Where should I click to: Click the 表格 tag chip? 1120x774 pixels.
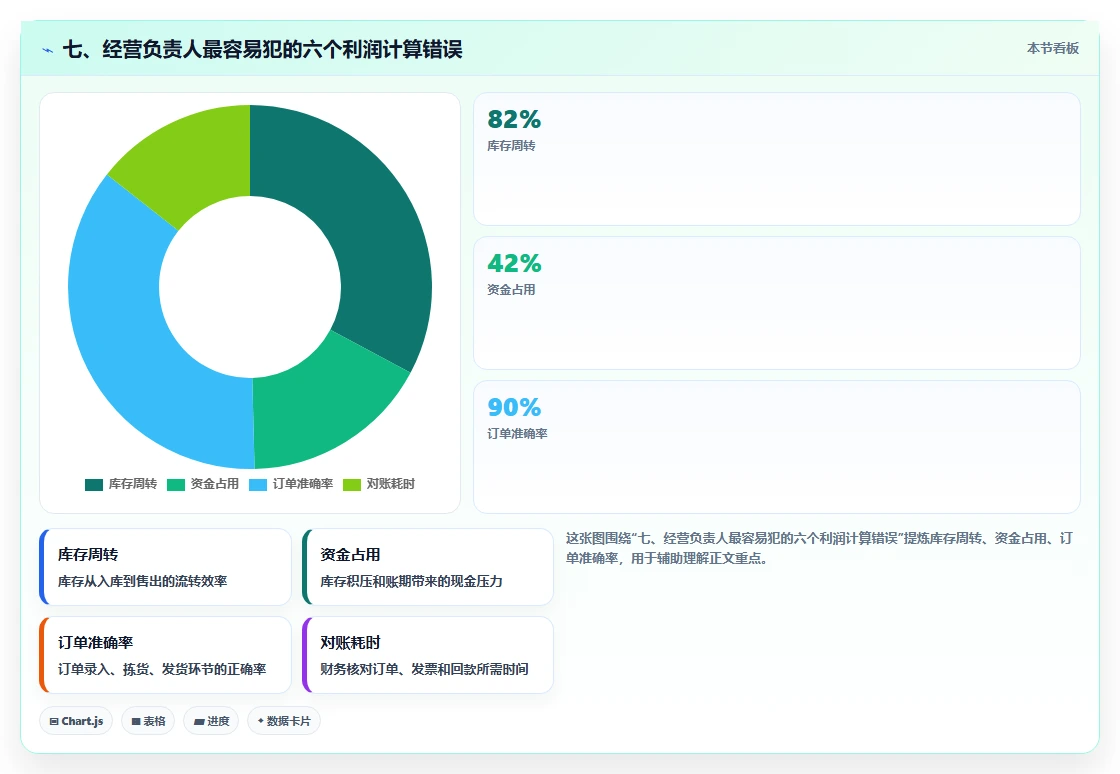click(148, 721)
